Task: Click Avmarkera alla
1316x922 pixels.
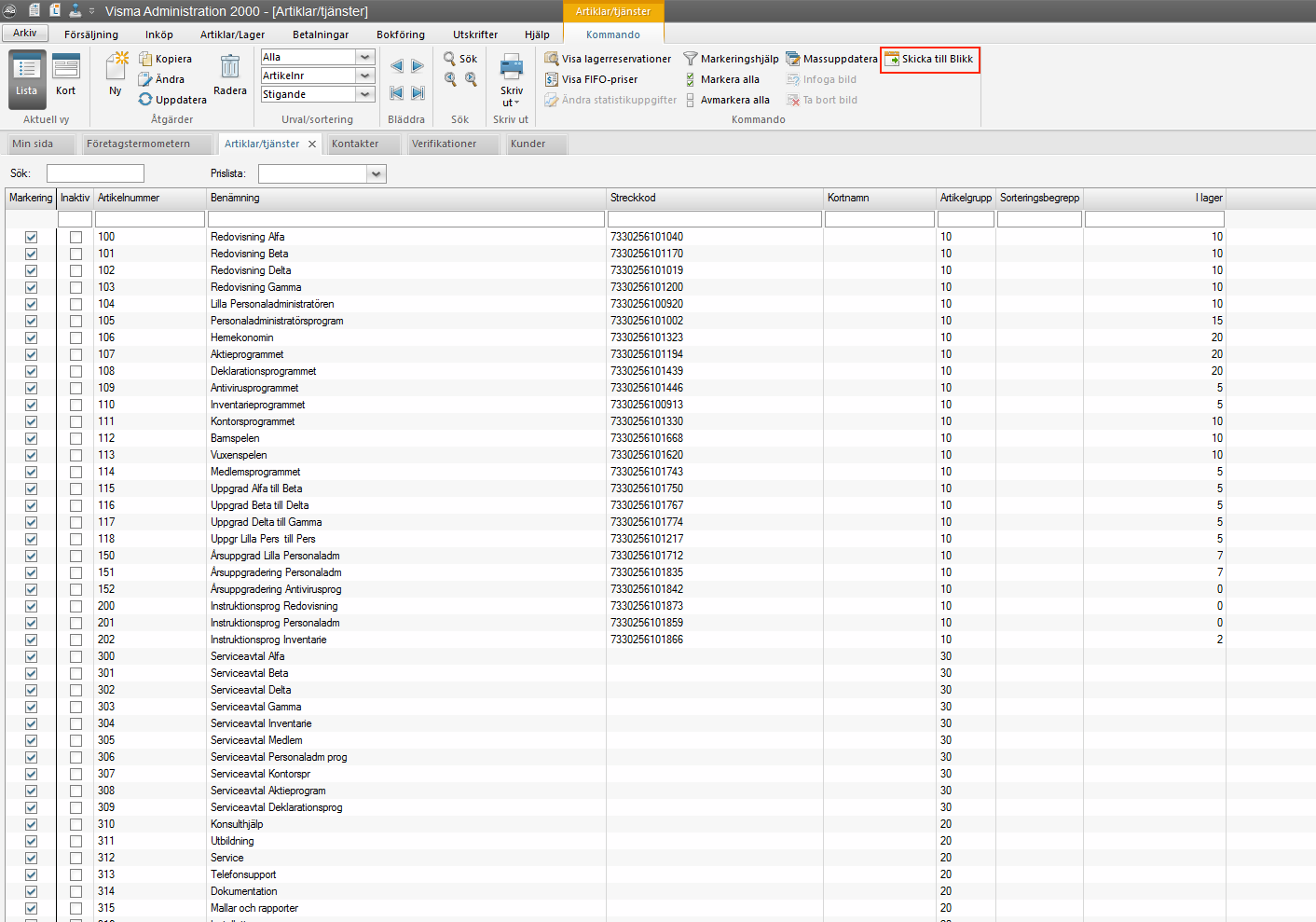Action: coord(726,100)
